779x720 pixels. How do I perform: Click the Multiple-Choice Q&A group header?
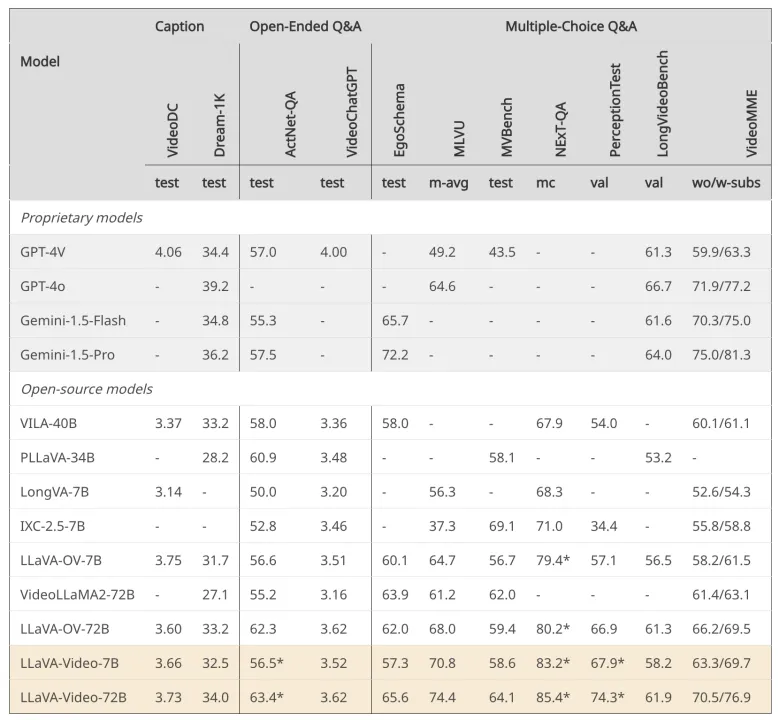coord(571,26)
